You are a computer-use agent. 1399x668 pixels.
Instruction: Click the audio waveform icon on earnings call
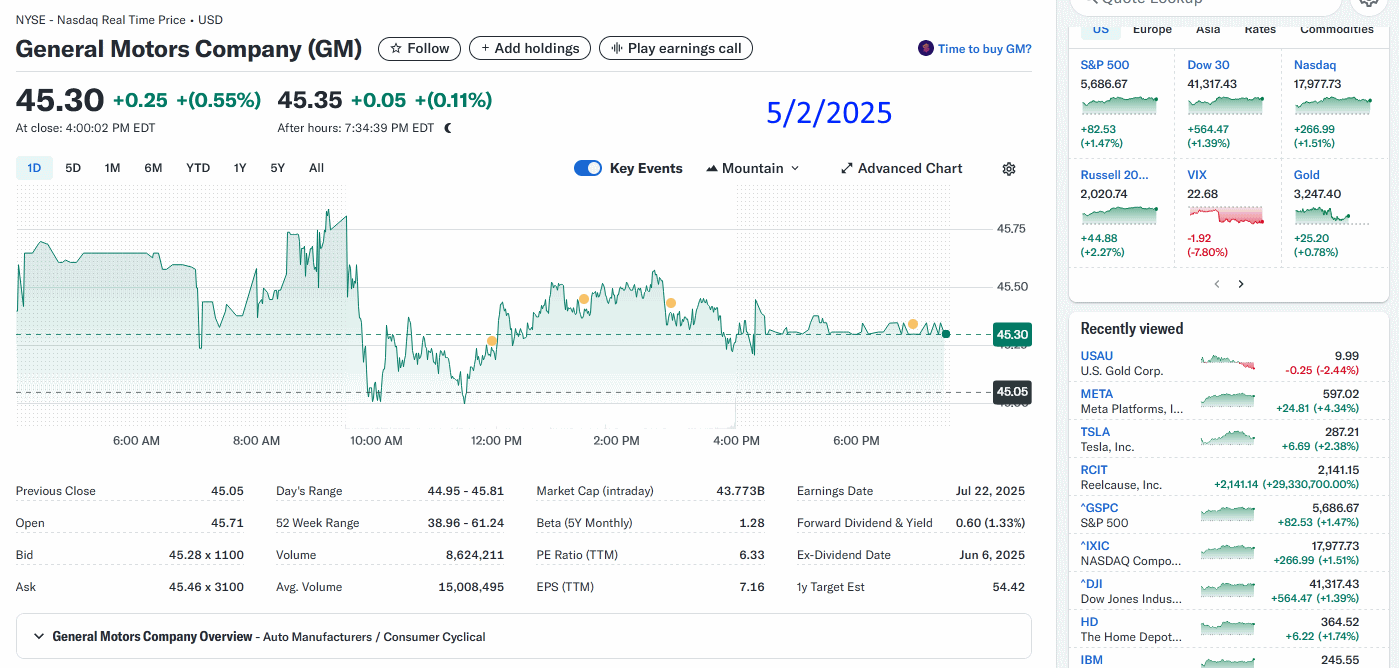[x=617, y=48]
